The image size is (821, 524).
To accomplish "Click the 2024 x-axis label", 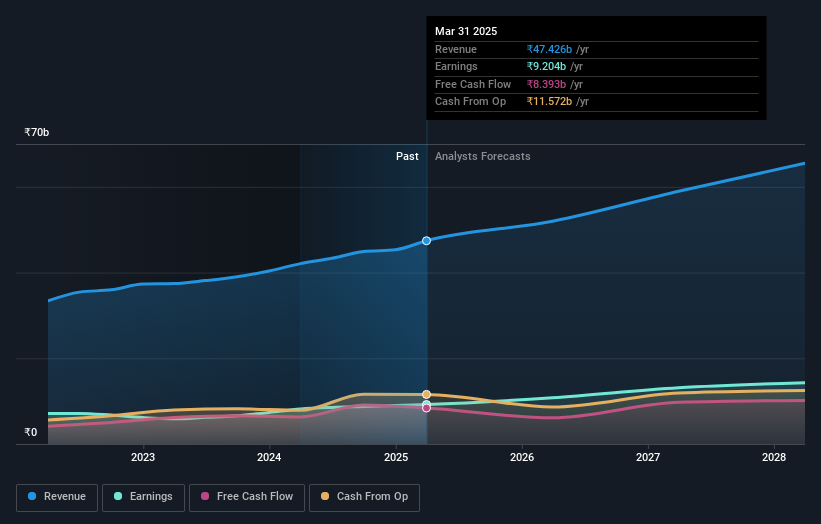I will (269, 458).
